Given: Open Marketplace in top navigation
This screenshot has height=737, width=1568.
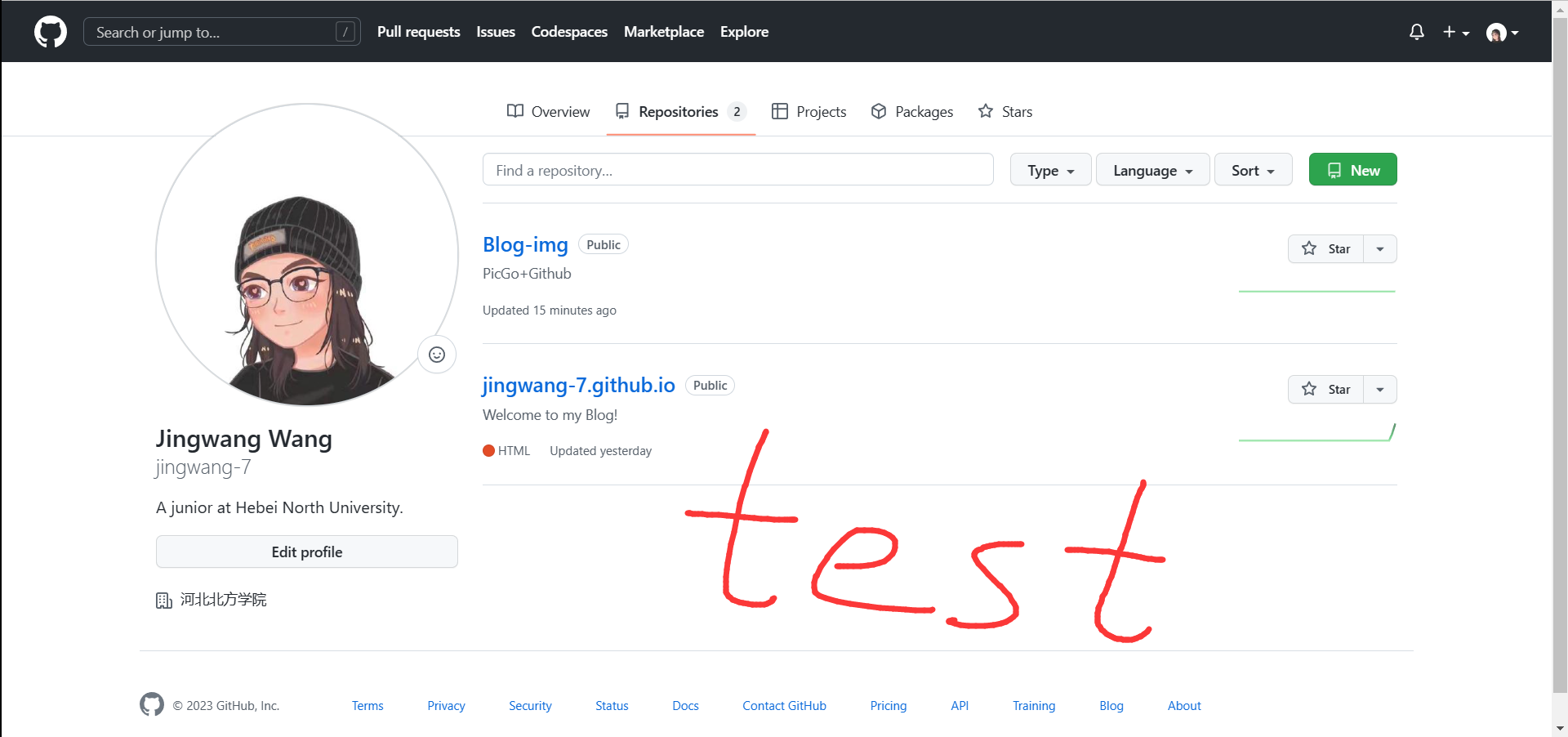Looking at the screenshot, I should point(664,32).
